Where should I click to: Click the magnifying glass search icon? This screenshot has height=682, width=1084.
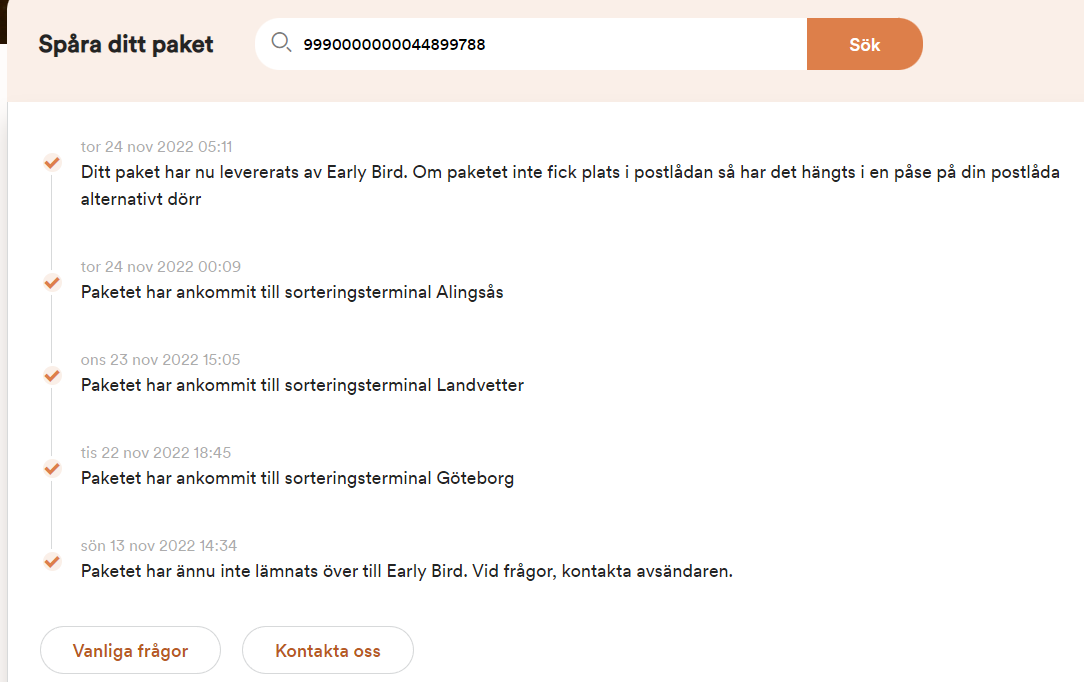click(281, 43)
